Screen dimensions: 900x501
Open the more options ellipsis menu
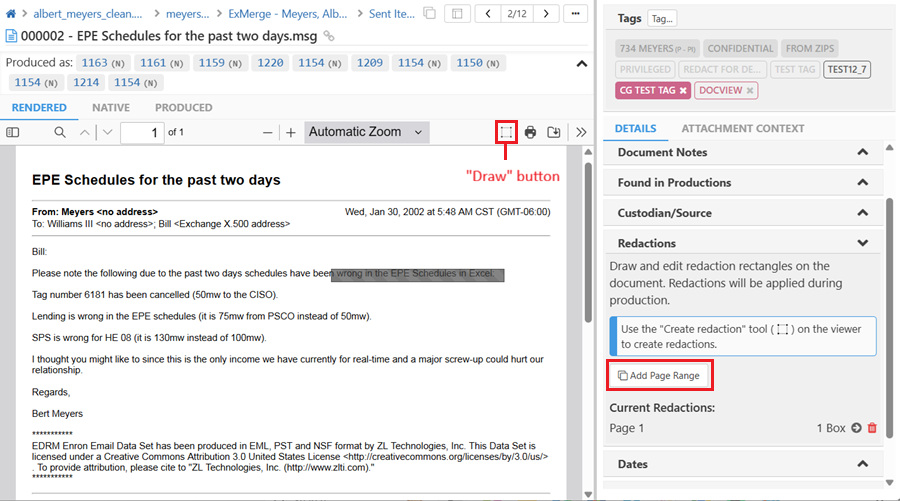575,13
